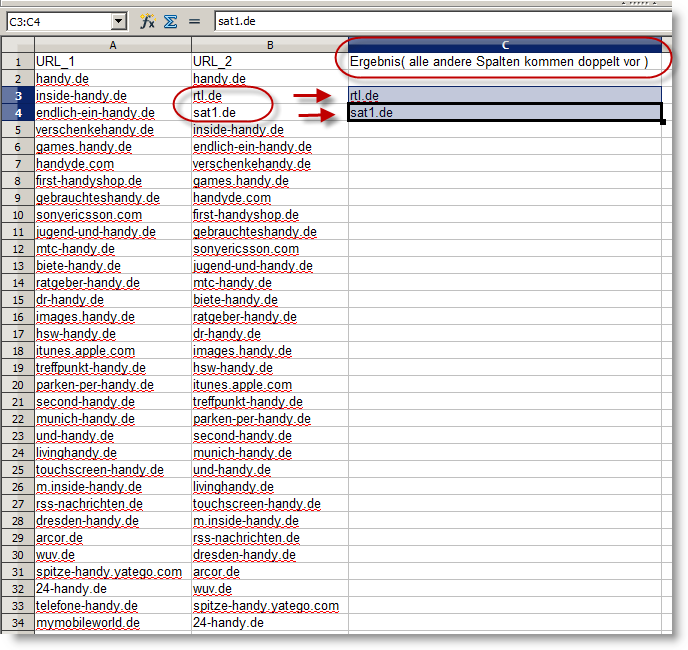Click second-handy.de in column A
This screenshot has width=688, height=650.
tap(113, 402)
